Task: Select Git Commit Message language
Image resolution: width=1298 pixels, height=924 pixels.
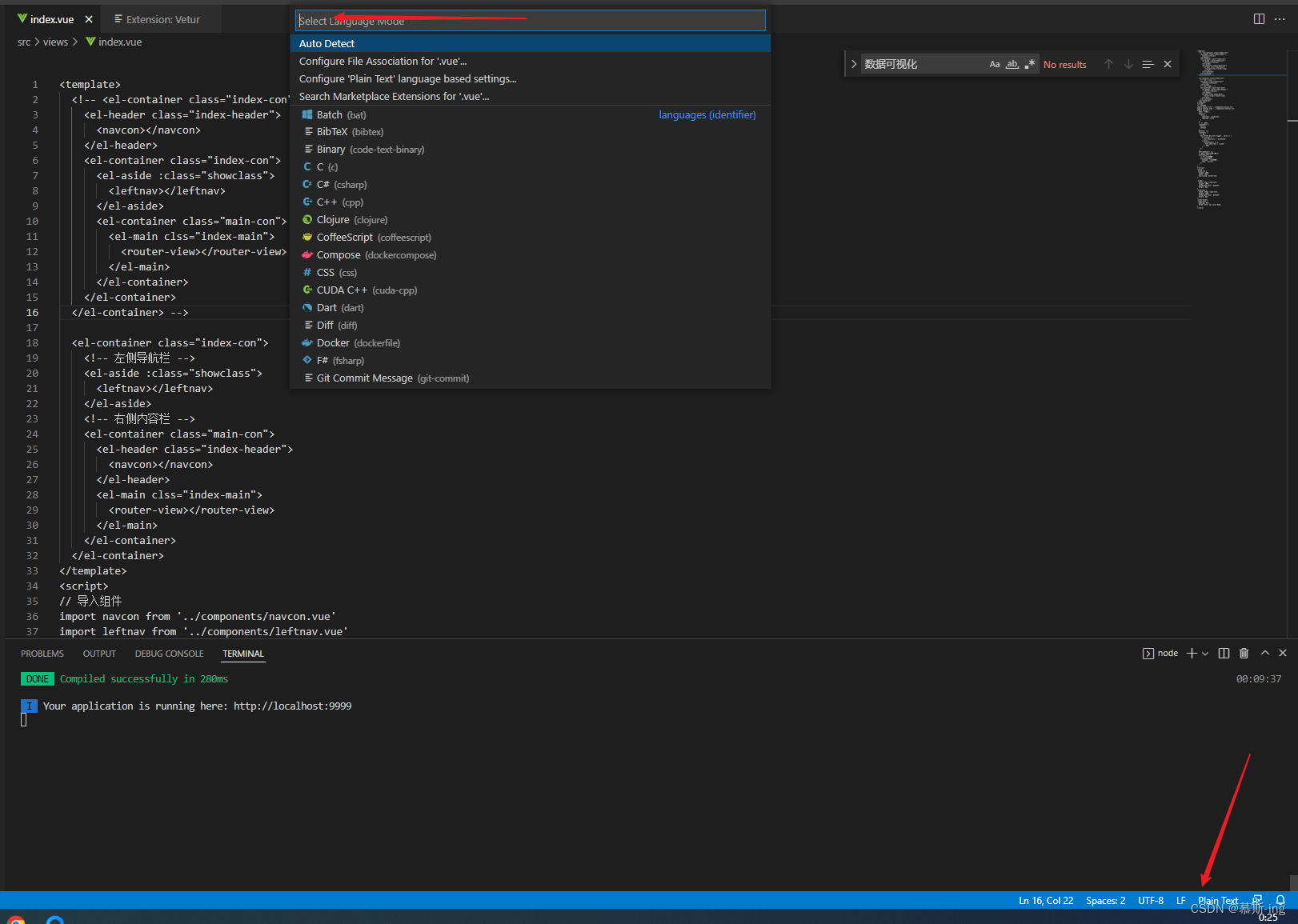Action: tap(531, 378)
